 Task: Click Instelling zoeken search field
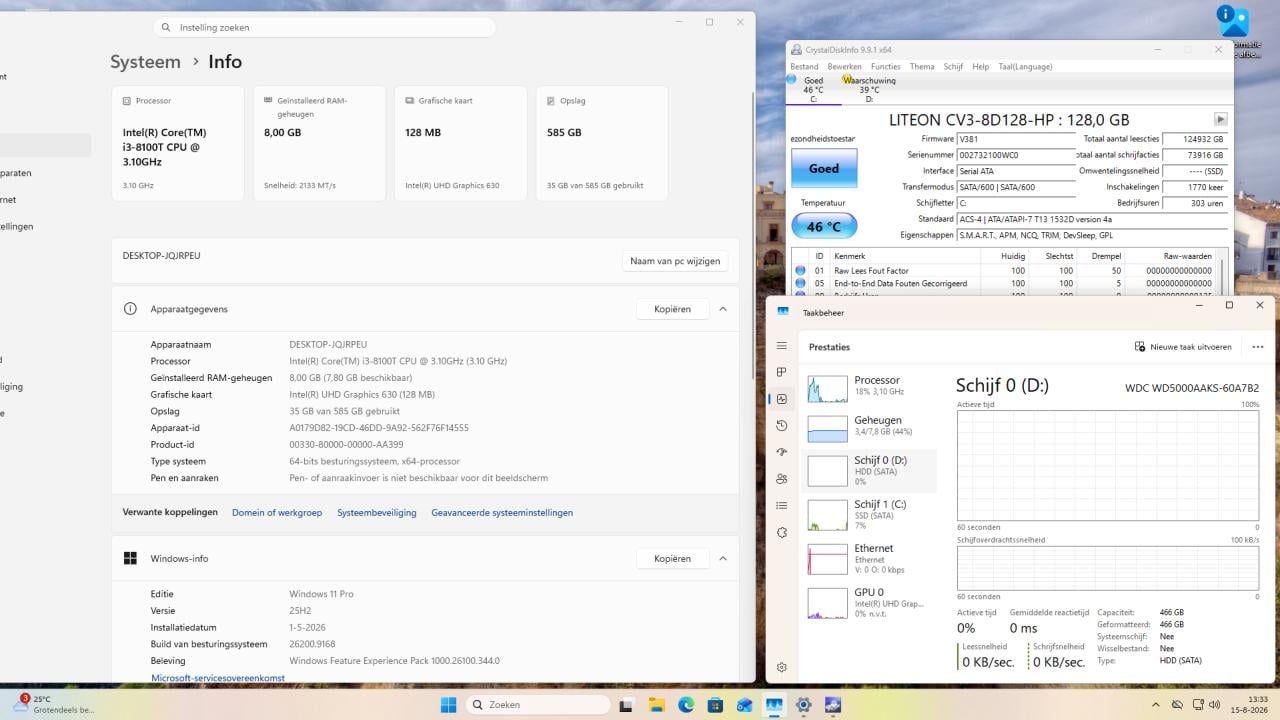pos(325,27)
